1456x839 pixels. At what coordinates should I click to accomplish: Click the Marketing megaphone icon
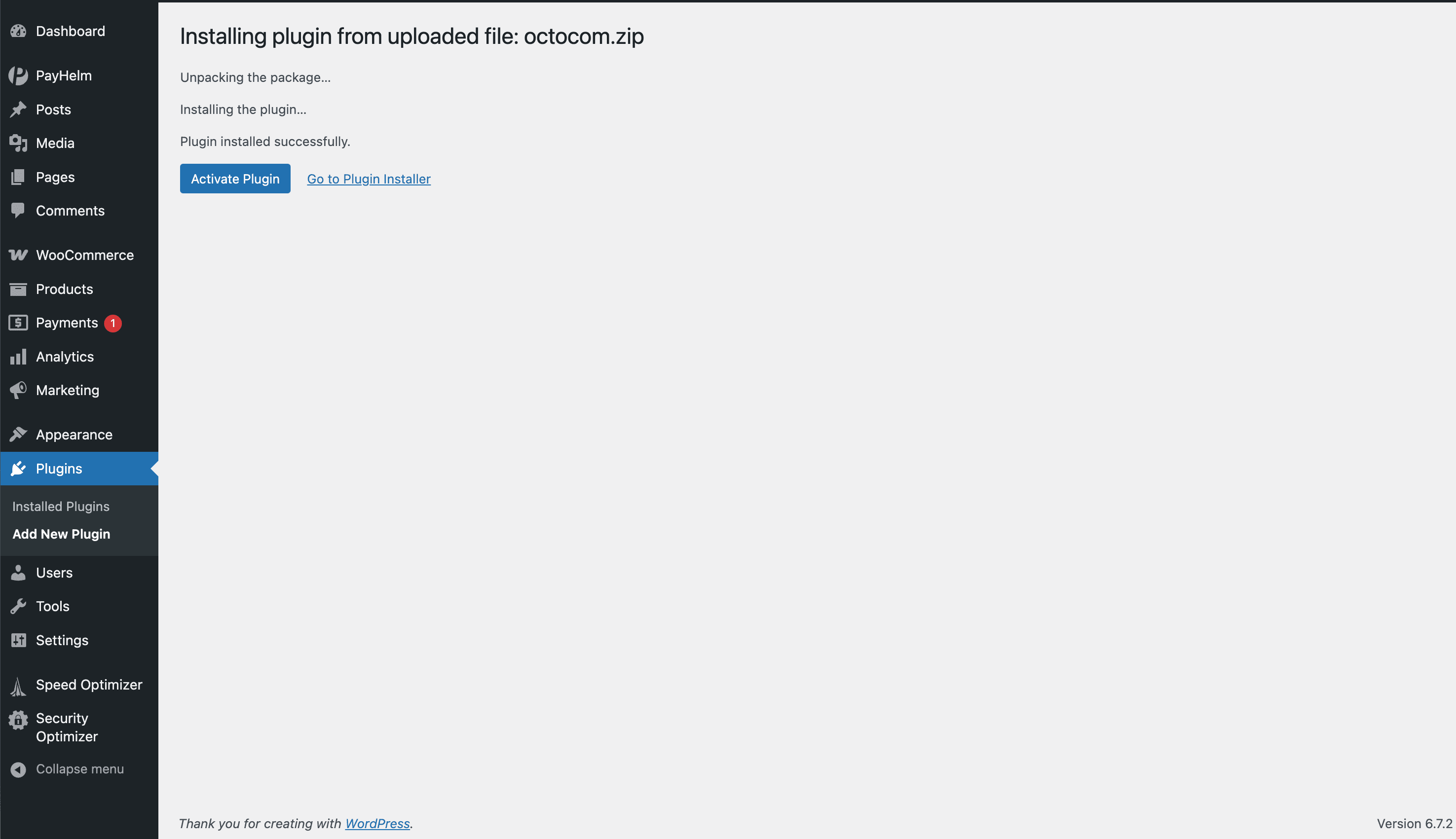(x=18, y=390)
